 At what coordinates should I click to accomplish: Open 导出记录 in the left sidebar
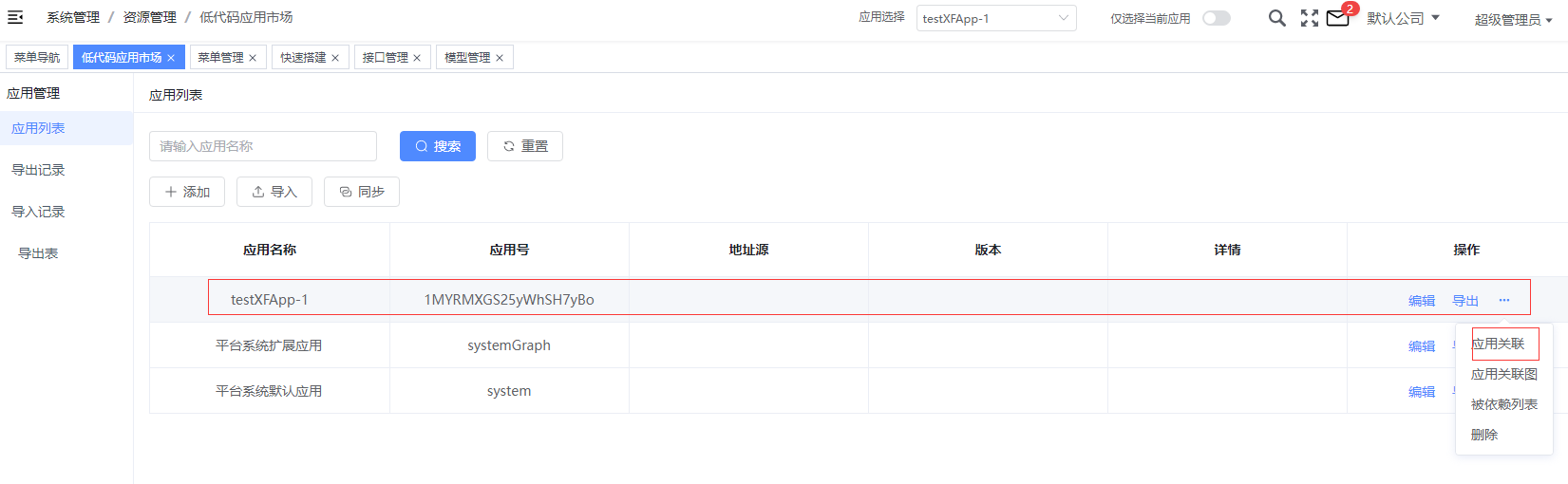click(x=38, y=170)
